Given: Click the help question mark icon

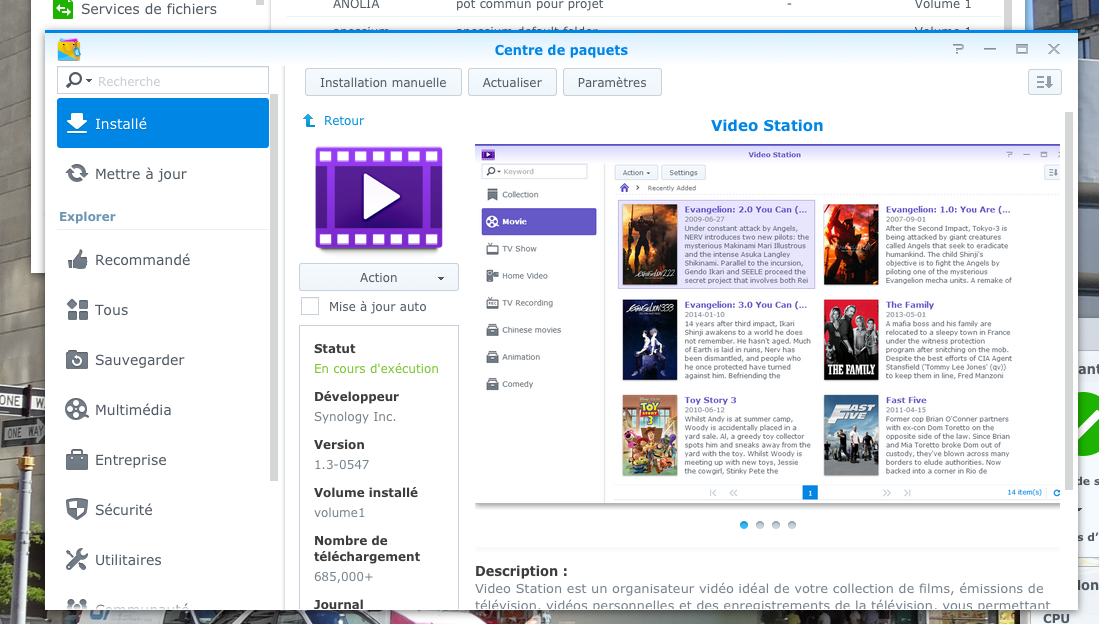Looking at the screenshot, I should point(958,49).
